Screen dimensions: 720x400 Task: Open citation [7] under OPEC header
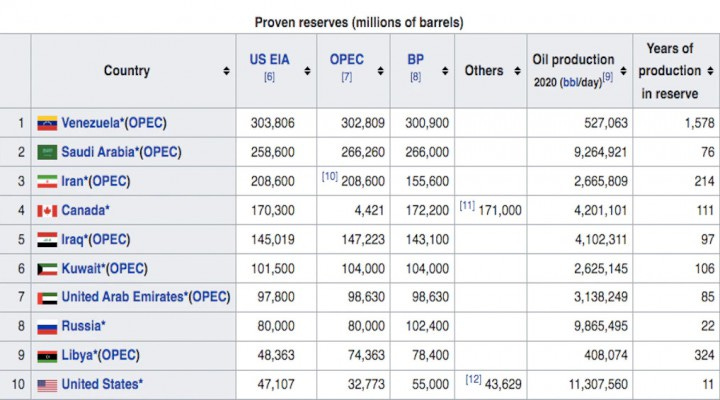(x=347, y=77)
